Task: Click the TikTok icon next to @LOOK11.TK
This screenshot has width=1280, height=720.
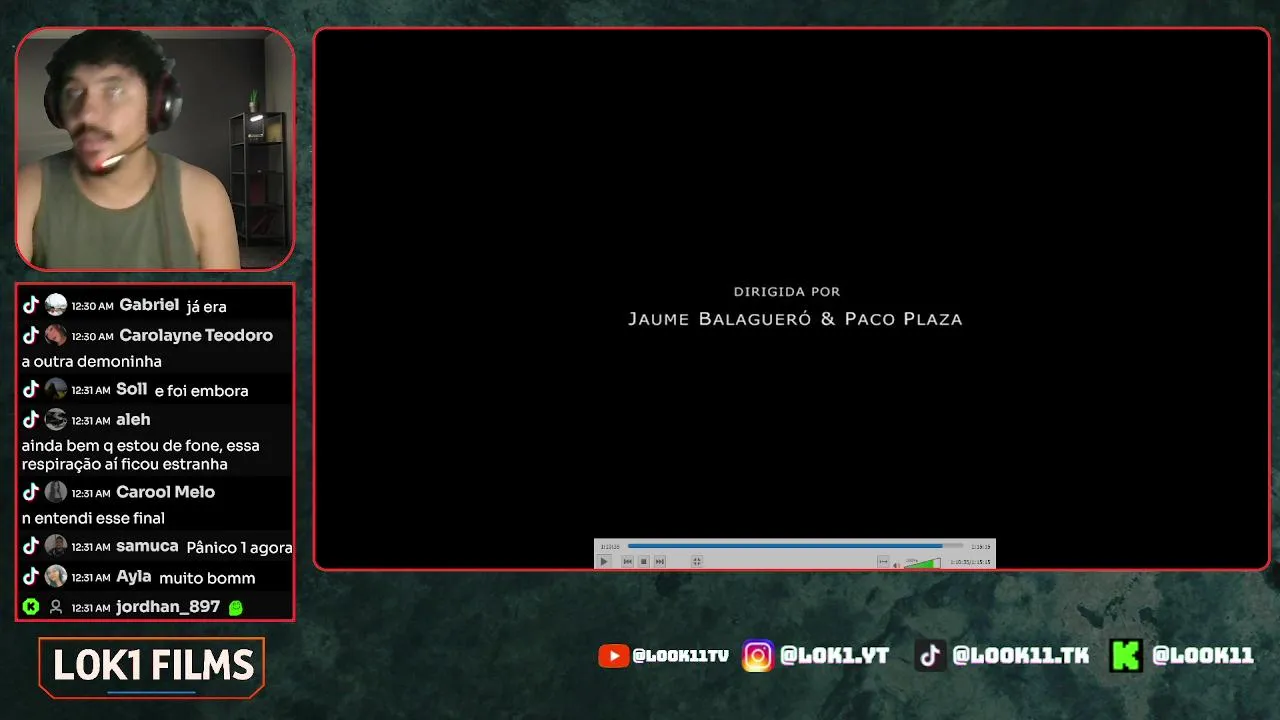Action: [931, 656]
